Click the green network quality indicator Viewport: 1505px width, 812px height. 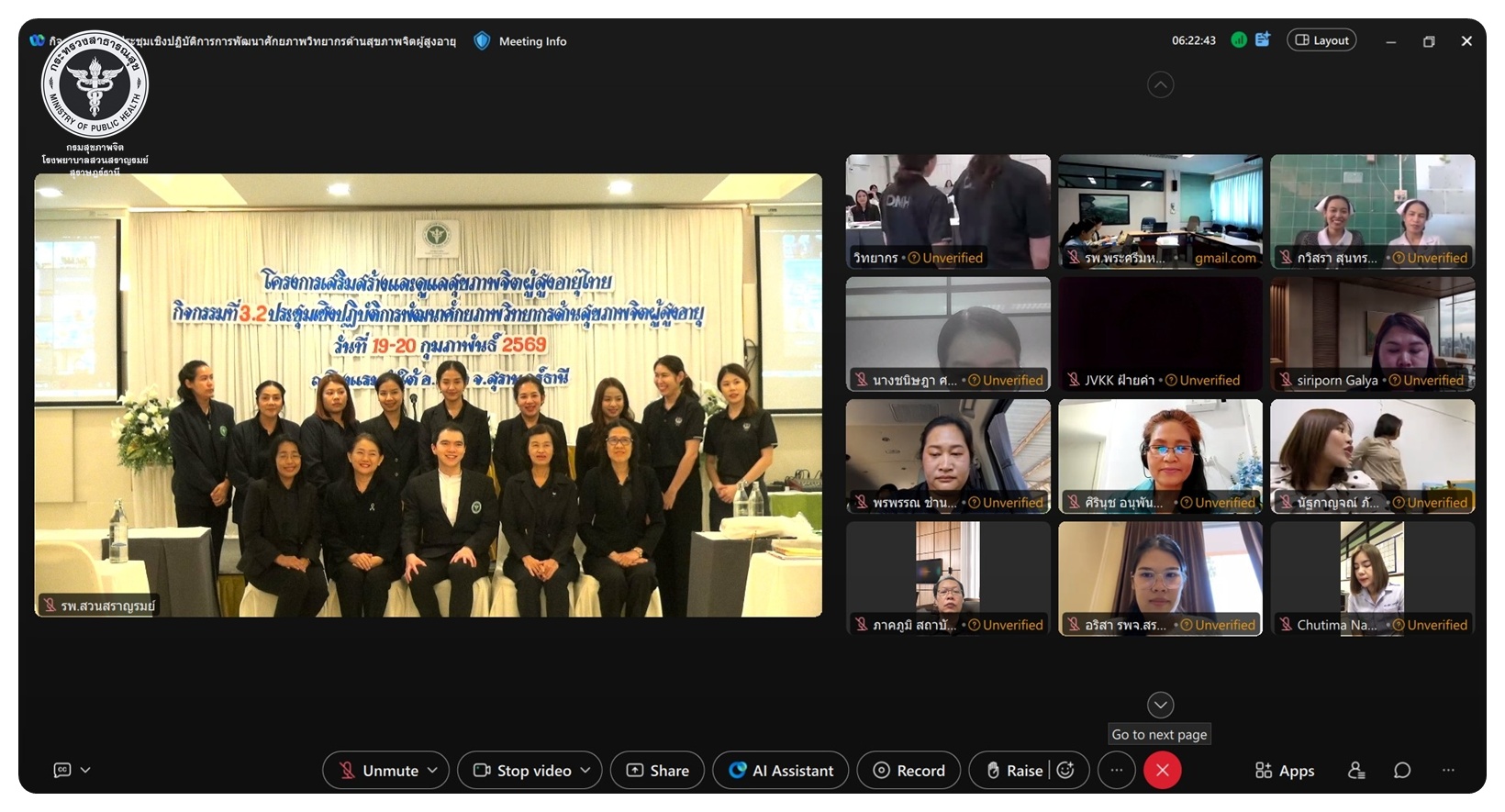[1238, 40]
